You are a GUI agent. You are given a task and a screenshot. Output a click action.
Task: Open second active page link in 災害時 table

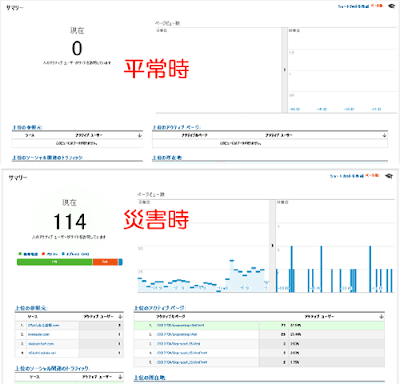[x=177, y=334]
